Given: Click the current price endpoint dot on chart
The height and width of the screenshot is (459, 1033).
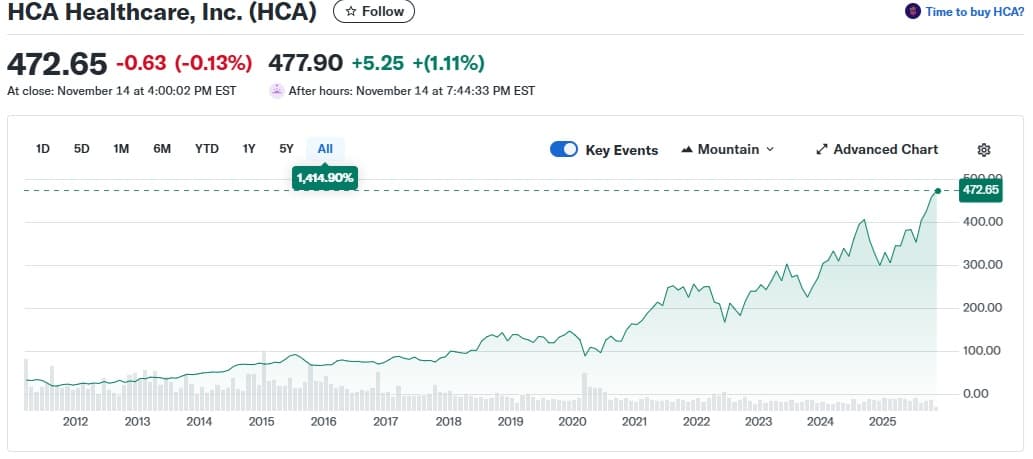Looking at the screenshot, I should (x=937, y=191).
